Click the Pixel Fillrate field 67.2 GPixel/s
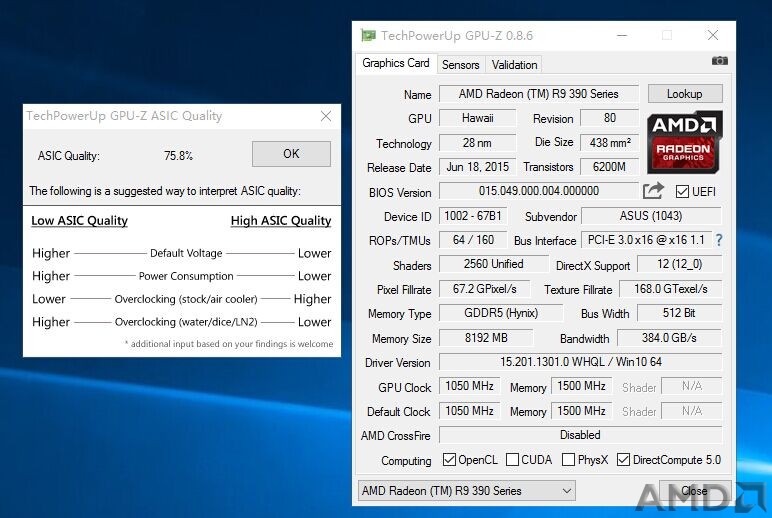Viewport: 772px width, 518px height. (485, 289)
